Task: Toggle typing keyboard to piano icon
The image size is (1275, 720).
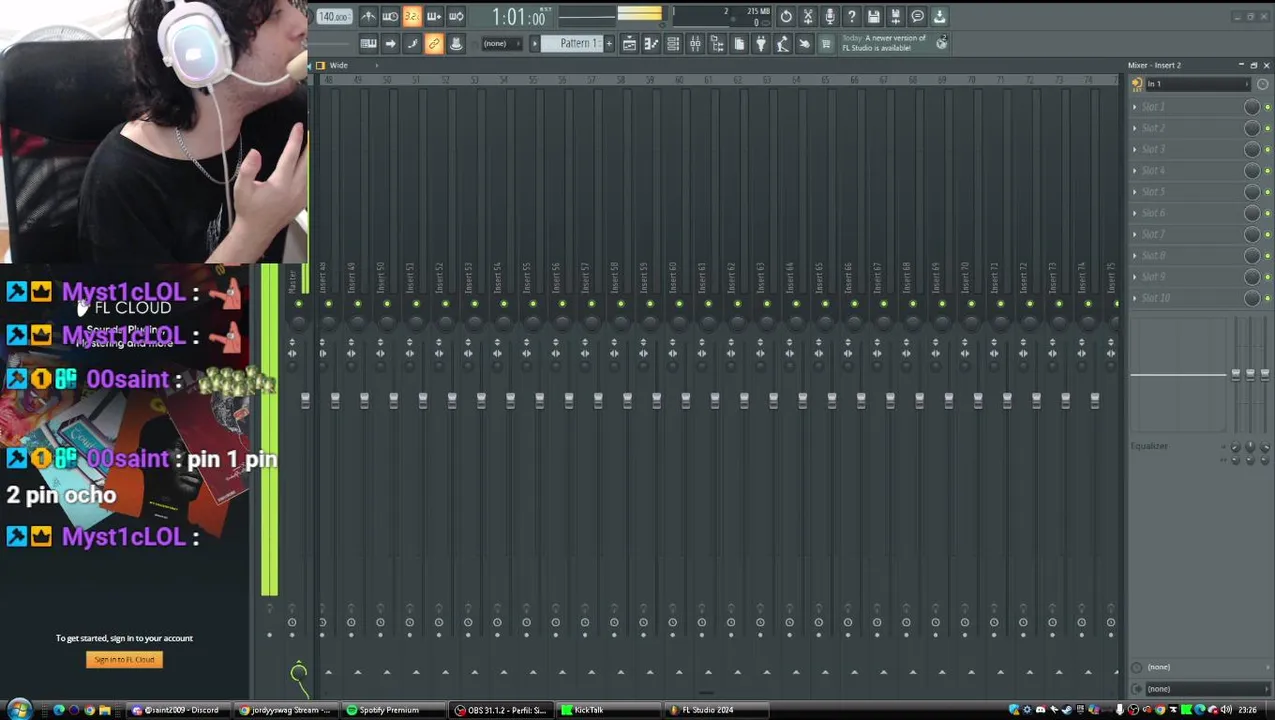Action: pyautogui.click(x=368, y=44)
